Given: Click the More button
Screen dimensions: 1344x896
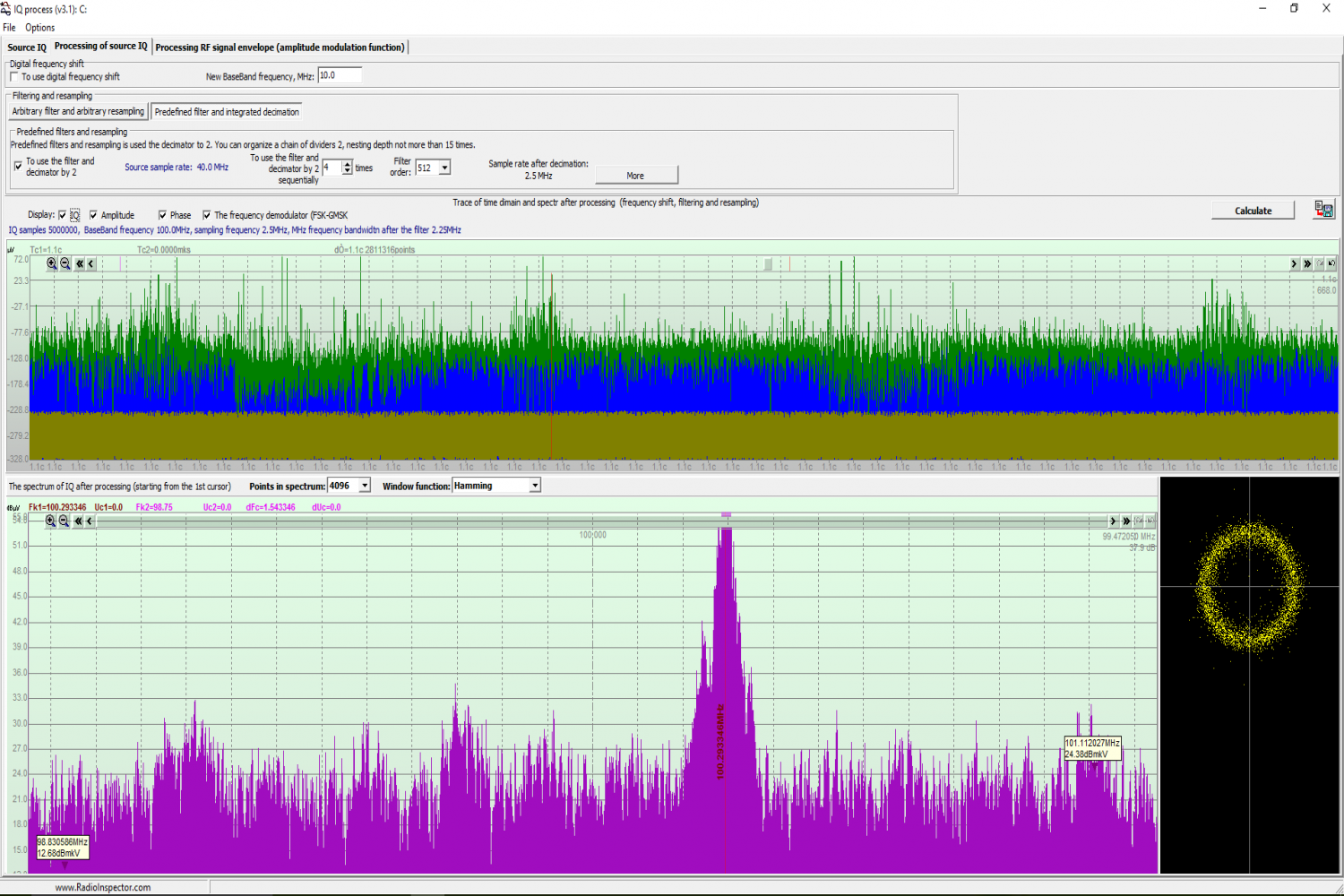Looking at the screenshot, I should (636, 176).
